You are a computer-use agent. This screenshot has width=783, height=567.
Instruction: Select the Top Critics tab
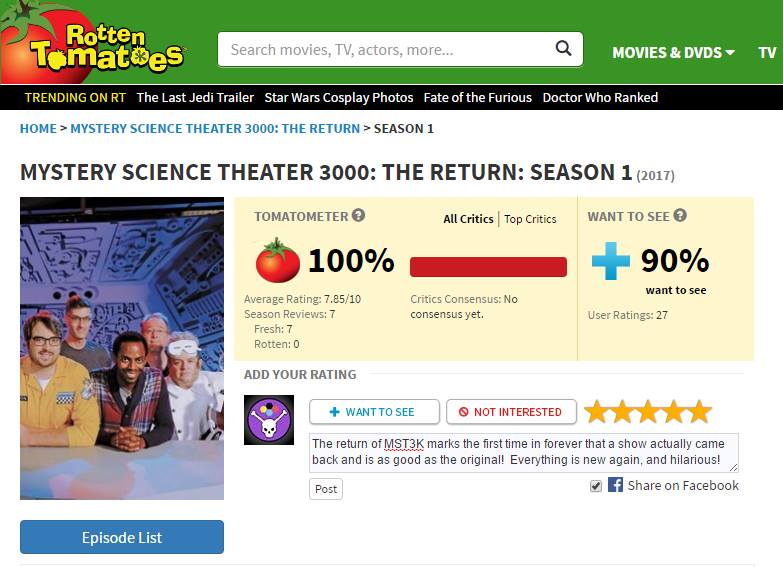point(530,219)
